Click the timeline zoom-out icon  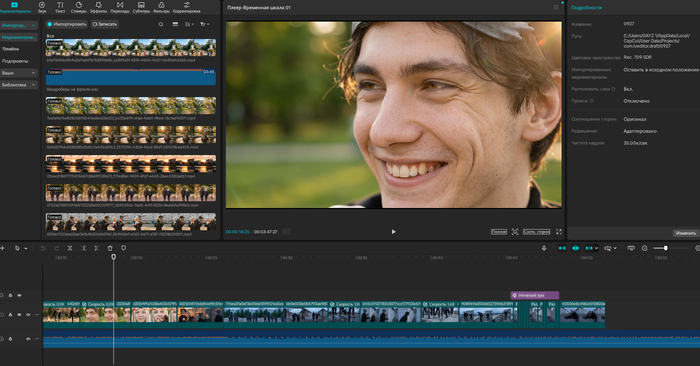[x=644, y=248]
